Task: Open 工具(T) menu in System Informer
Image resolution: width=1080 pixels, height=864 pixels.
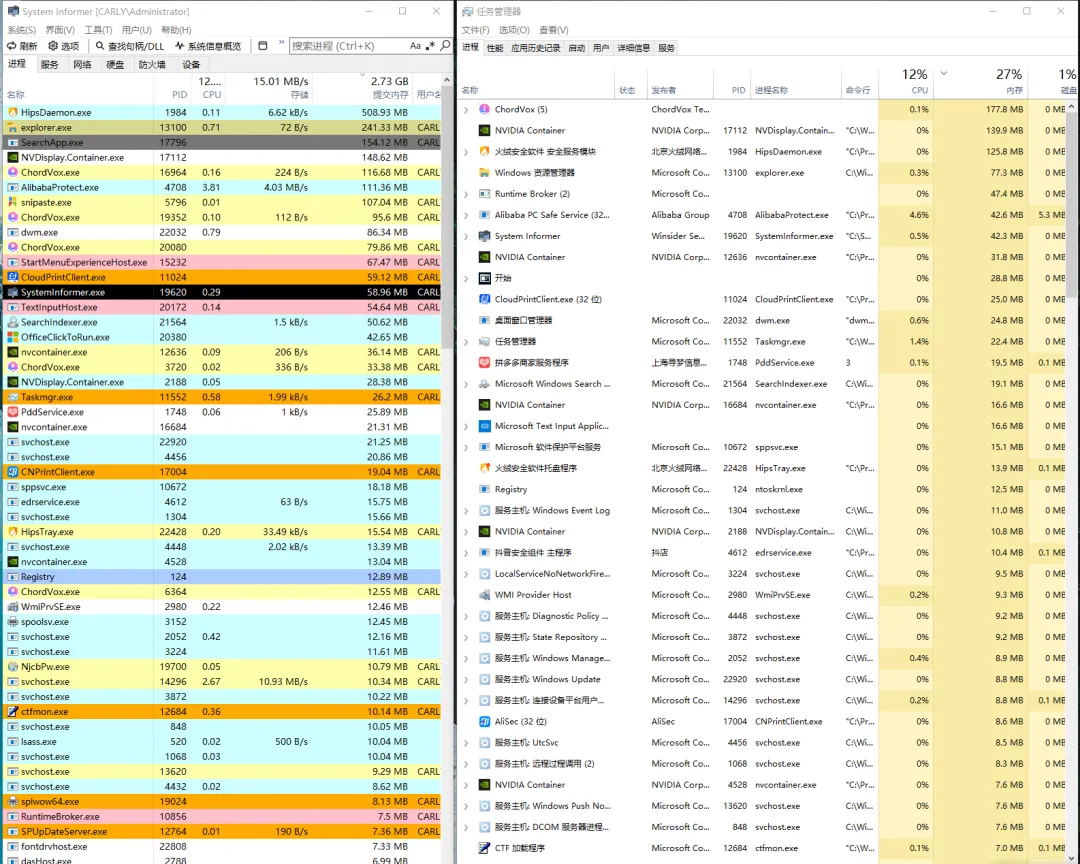Action: 98,30
